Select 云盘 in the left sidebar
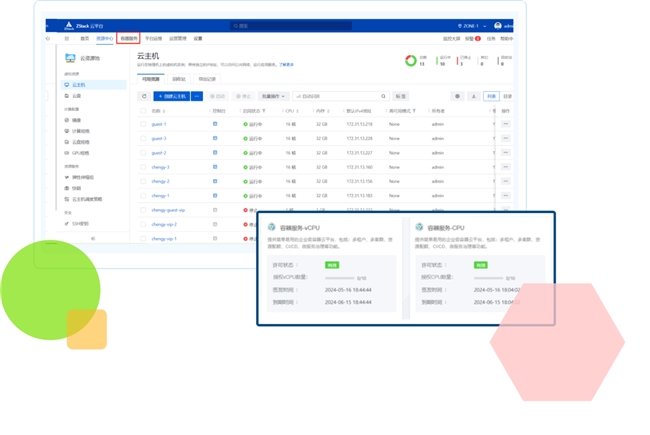The image size is (650, 435). point(77,96)
